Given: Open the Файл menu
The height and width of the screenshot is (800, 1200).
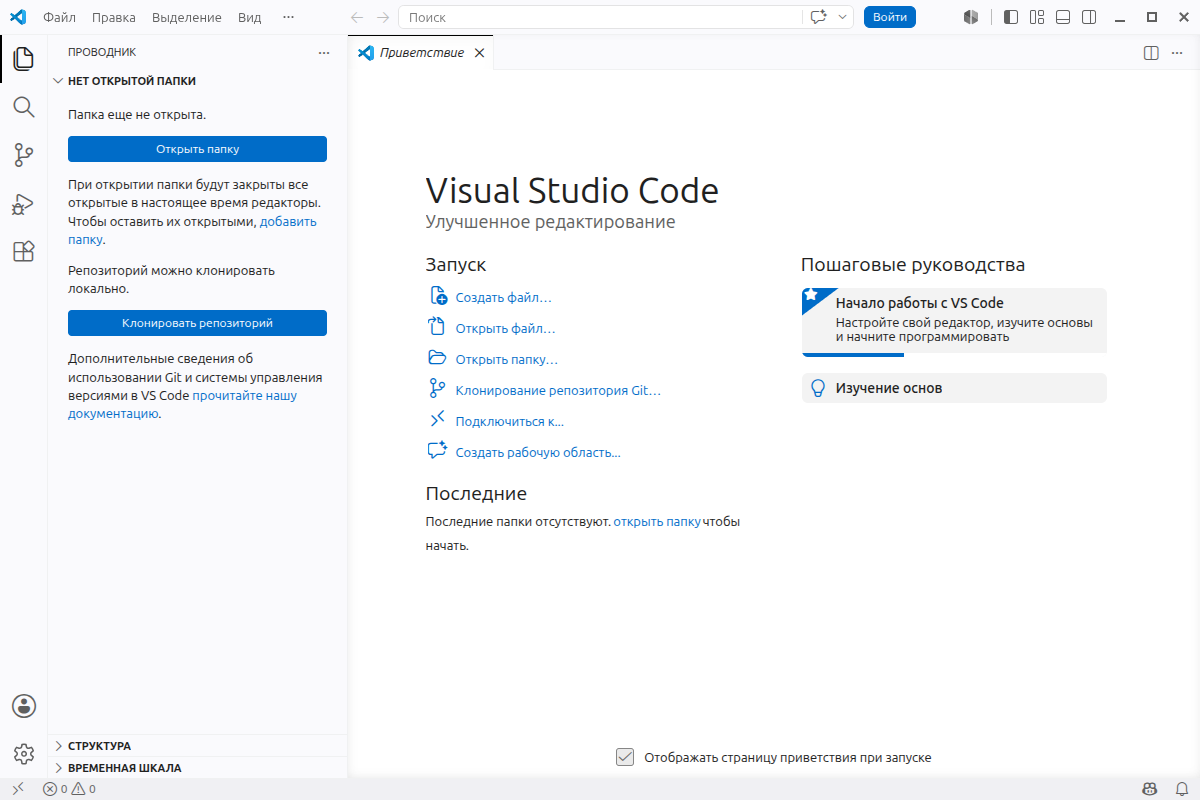Looking at the screenshot, I should (59, 17).
